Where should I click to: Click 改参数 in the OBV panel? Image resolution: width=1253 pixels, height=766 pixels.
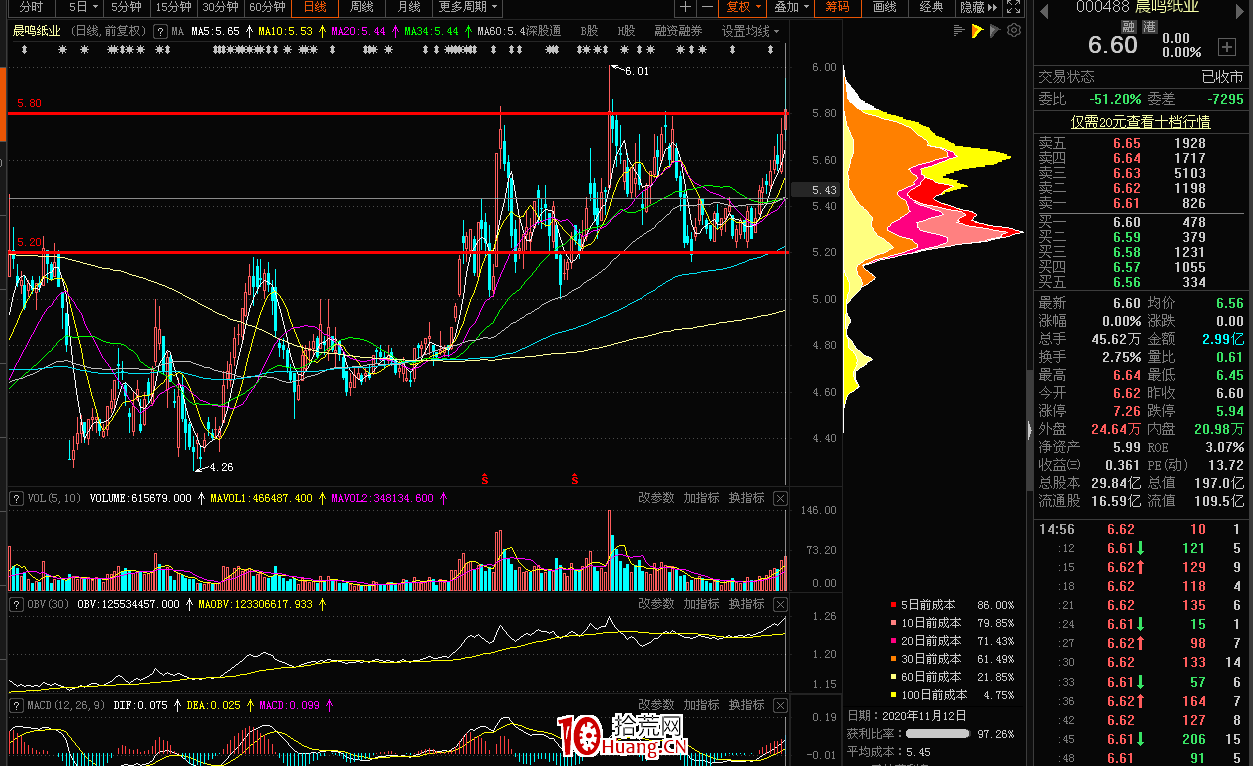point(656,604)
